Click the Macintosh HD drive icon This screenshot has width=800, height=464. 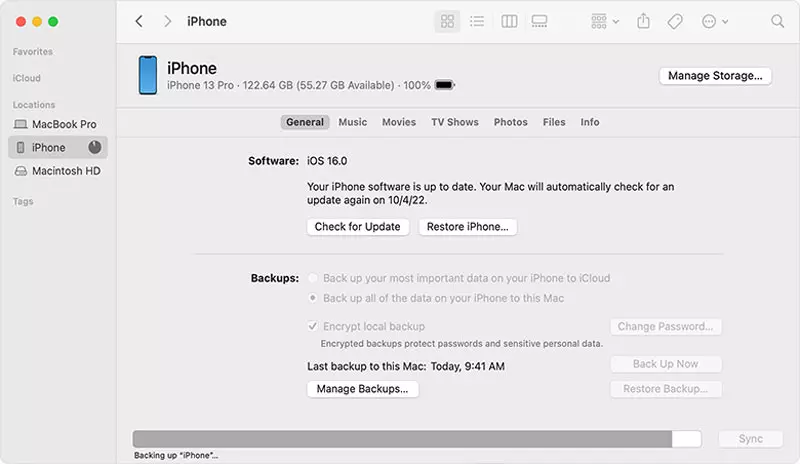coord(20,171)
